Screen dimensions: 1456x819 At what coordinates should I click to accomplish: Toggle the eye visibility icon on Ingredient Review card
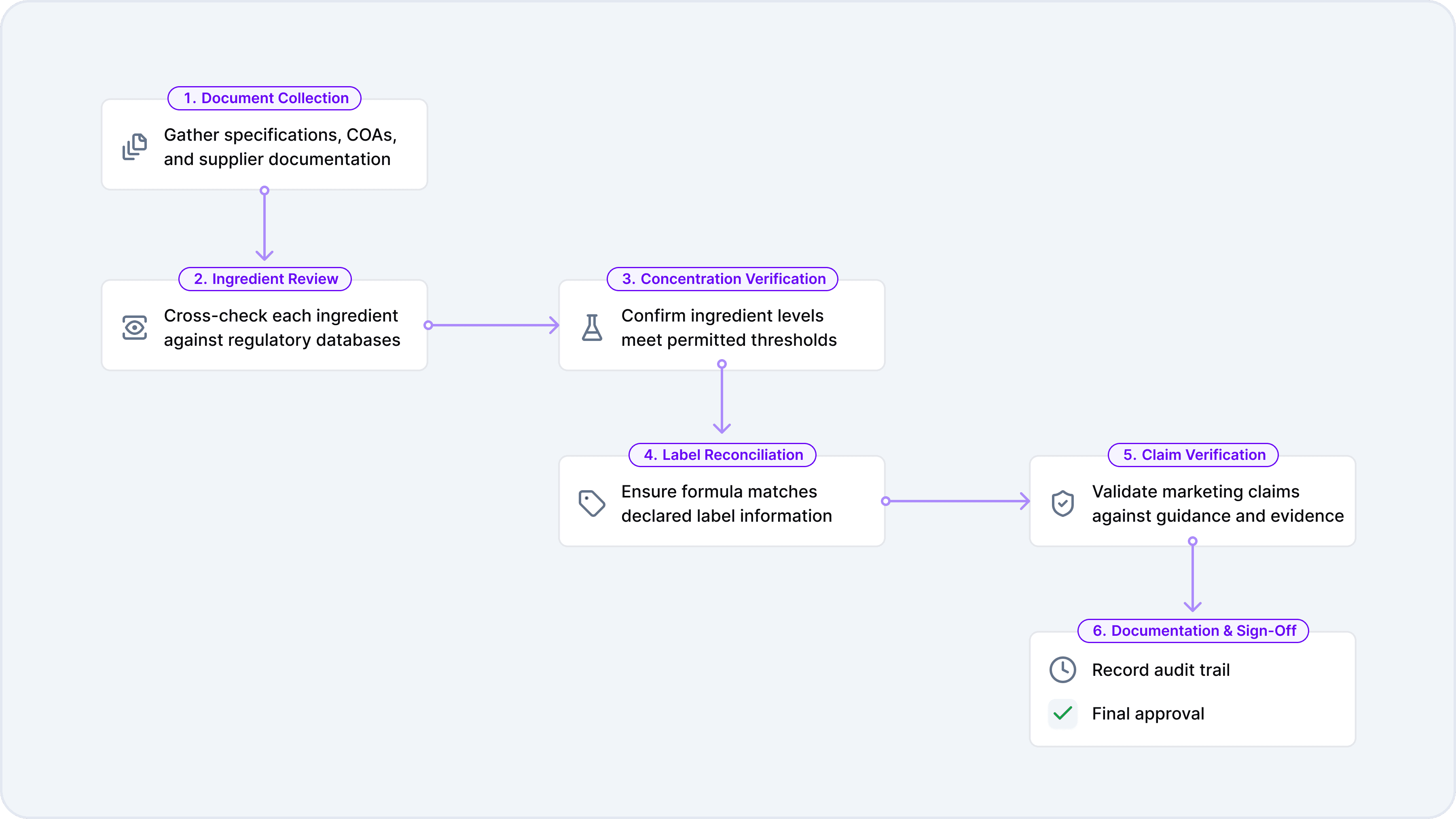134,327
